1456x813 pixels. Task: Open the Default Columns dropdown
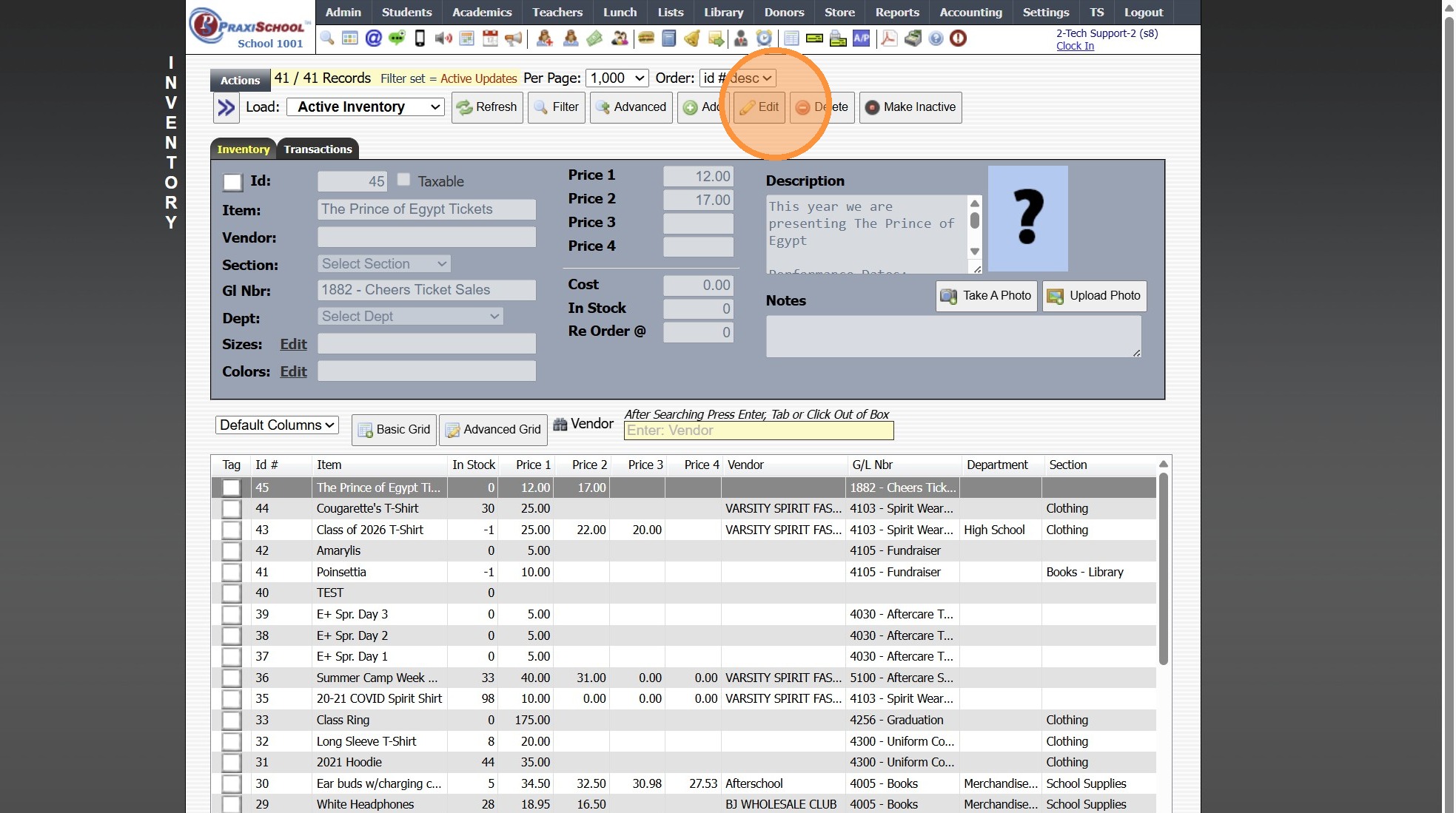[277, 425]
